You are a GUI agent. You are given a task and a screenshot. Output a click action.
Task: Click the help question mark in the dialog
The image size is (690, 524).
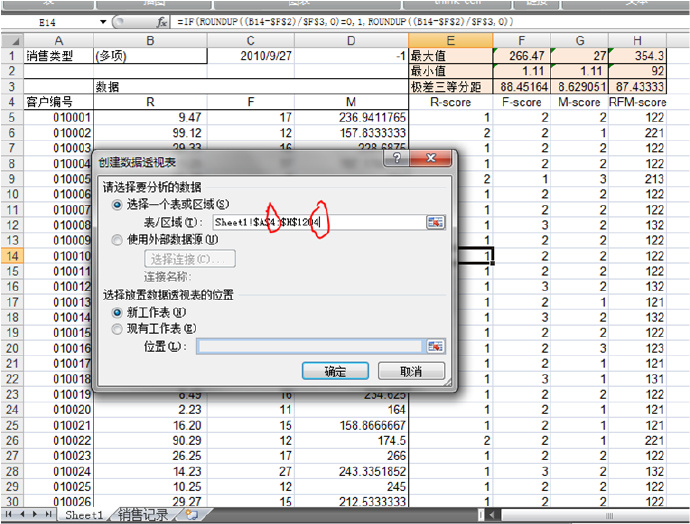pos(396,158)
